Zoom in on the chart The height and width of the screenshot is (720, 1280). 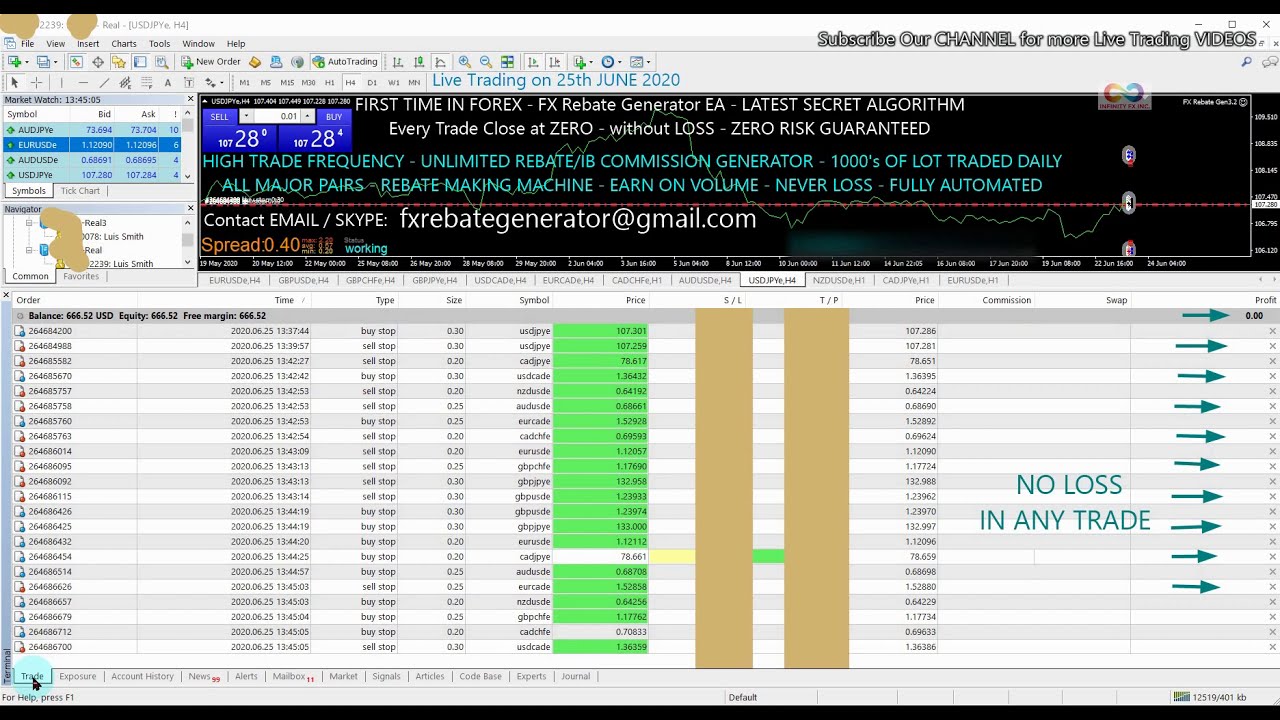(x=465, y=62)
